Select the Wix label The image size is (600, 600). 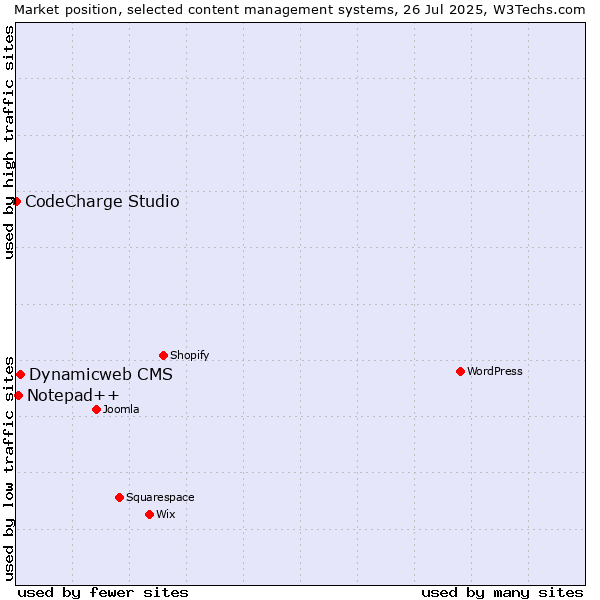pos(166,514)
